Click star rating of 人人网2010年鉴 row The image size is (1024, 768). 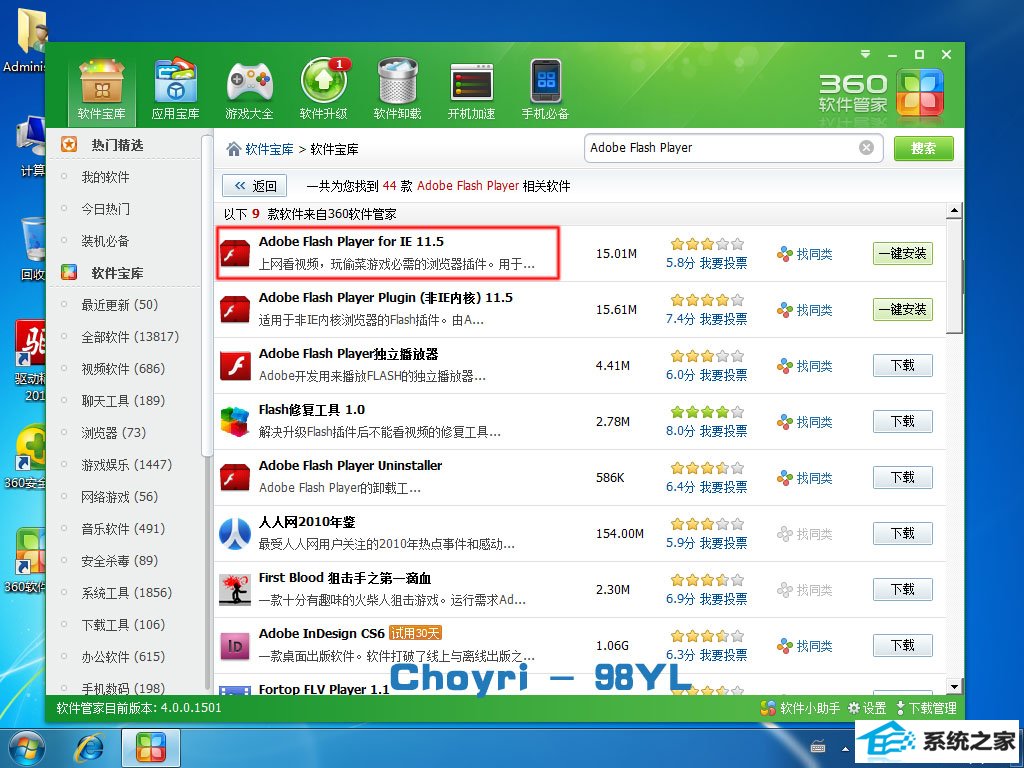coord(707,524)
